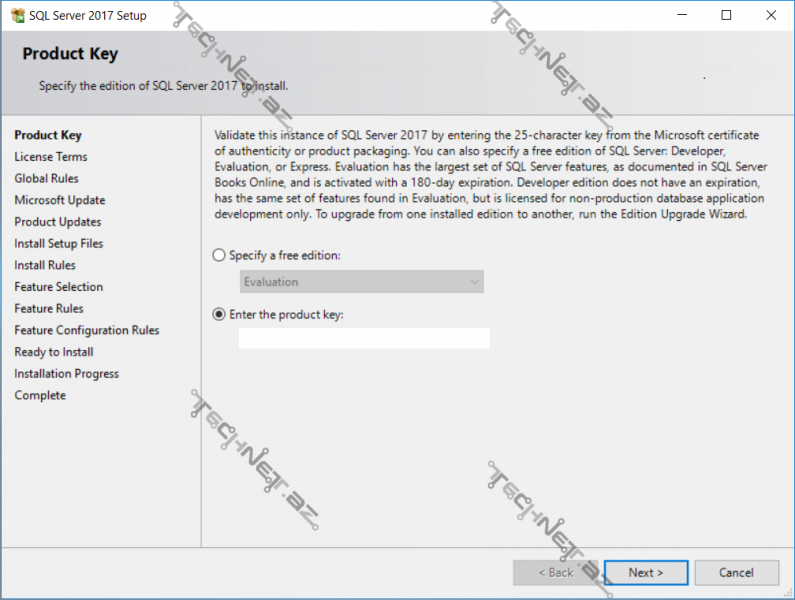
Task: Click the Feature Configuration Rules step
Action: pyautogui.click(x=87, y=330)
